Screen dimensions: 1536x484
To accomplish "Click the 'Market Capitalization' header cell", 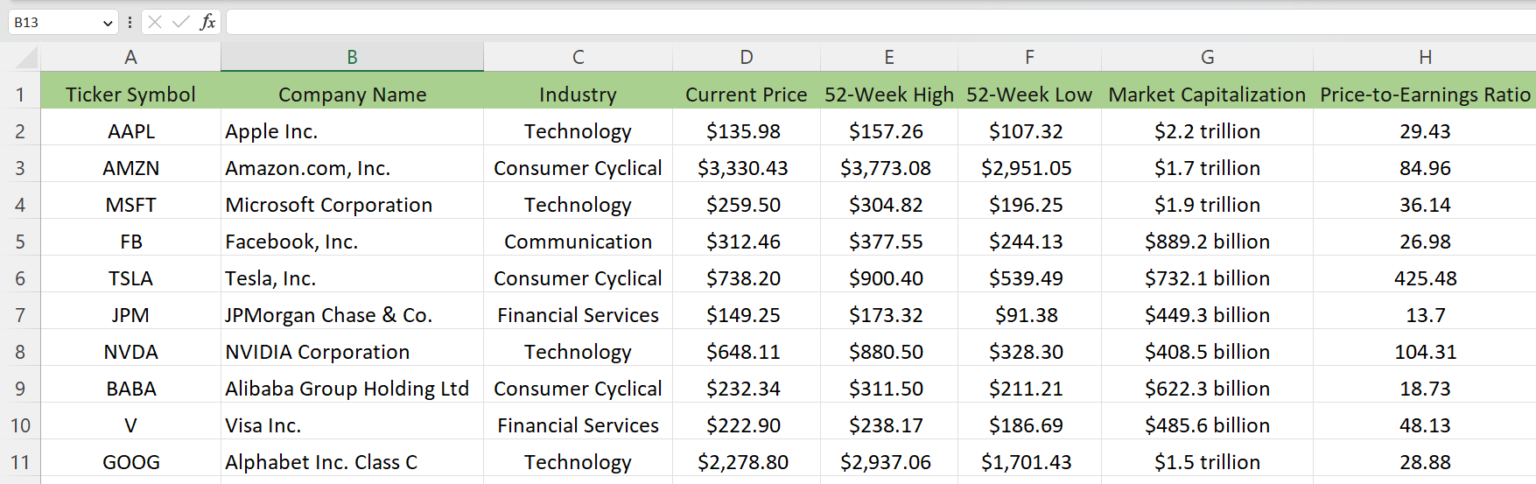I will (1207, 95).
